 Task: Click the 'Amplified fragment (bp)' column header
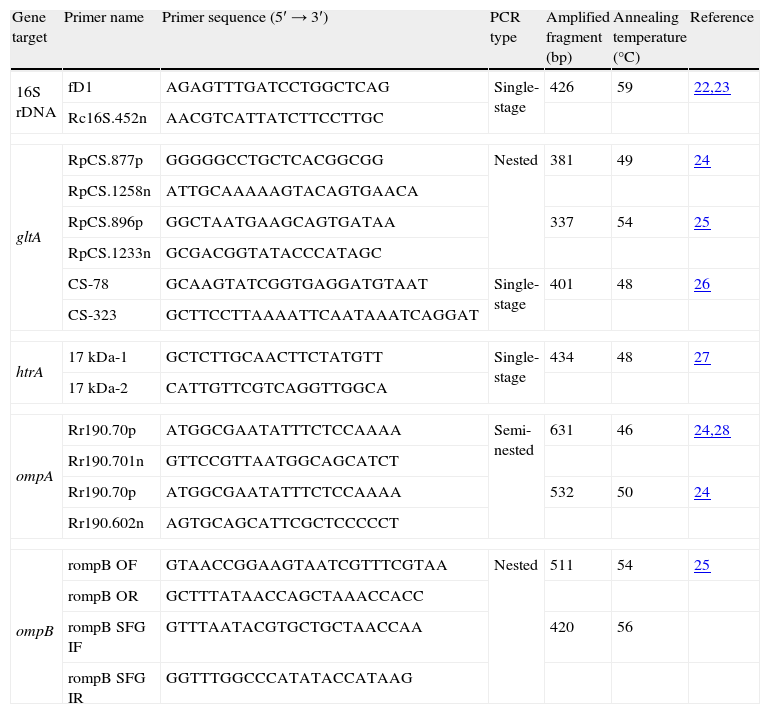click(x=577, y=37)
